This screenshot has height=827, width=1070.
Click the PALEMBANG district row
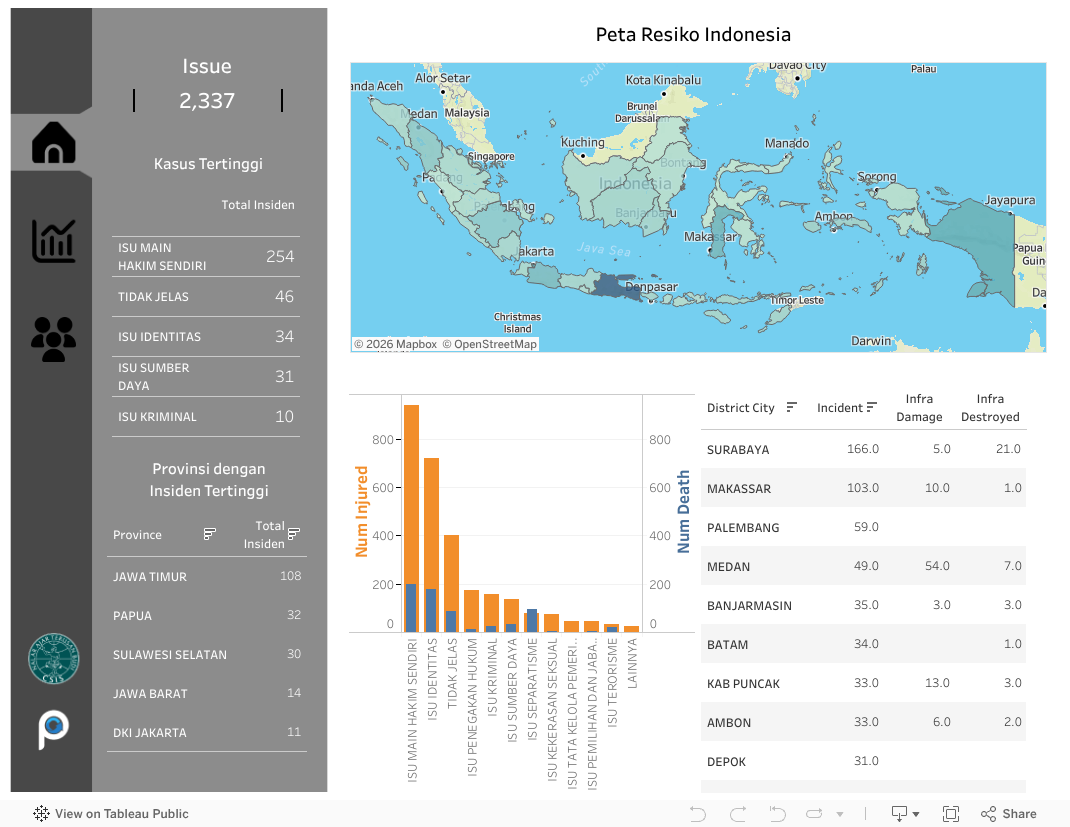863,527
